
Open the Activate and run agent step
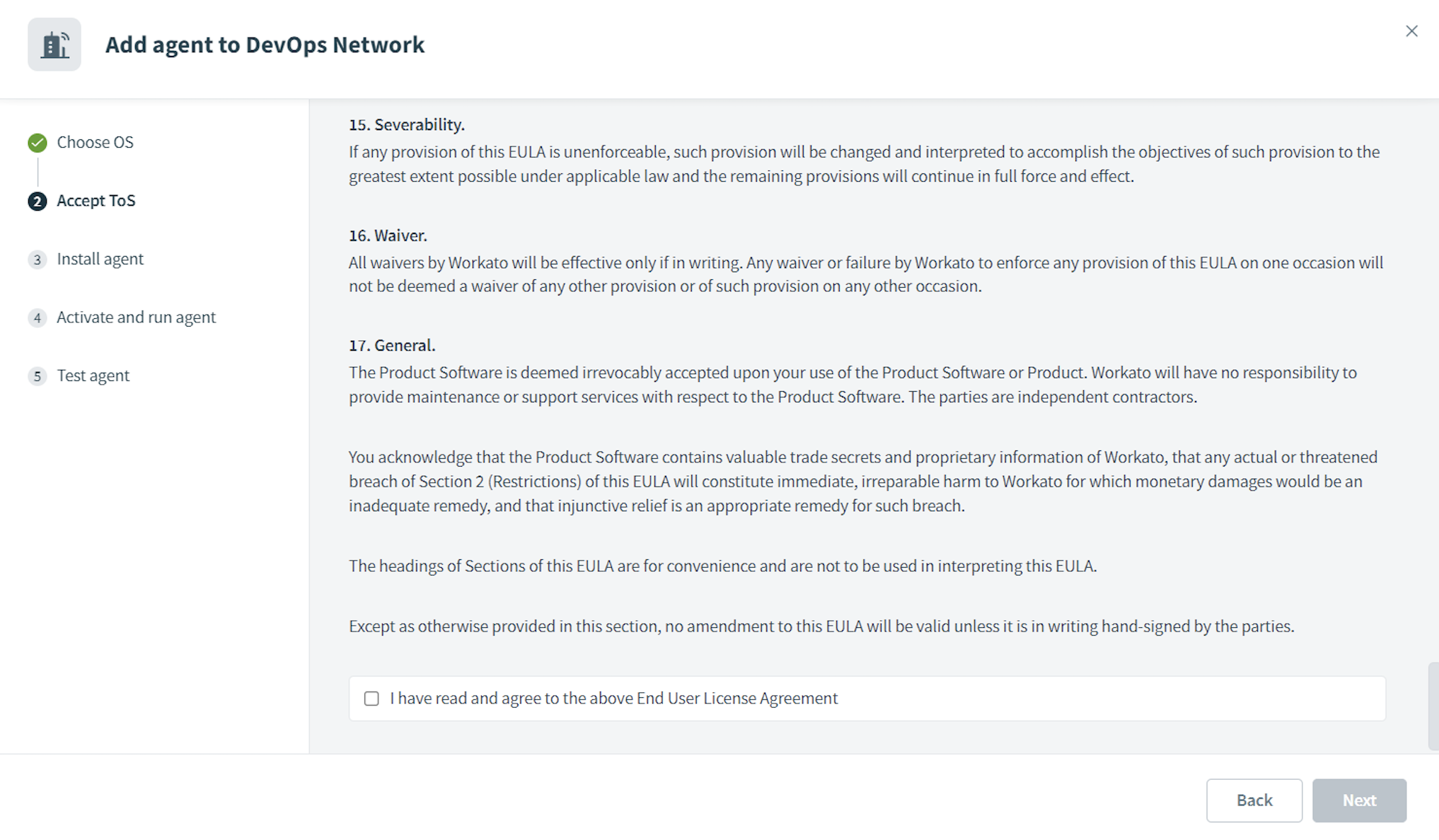136,317
